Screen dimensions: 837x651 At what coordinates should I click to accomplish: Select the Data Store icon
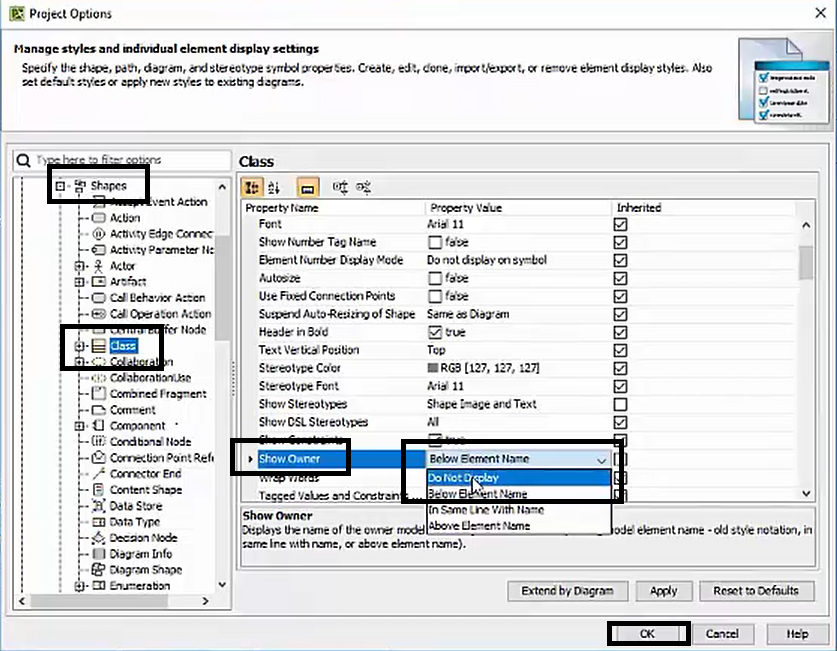[99, 506]
